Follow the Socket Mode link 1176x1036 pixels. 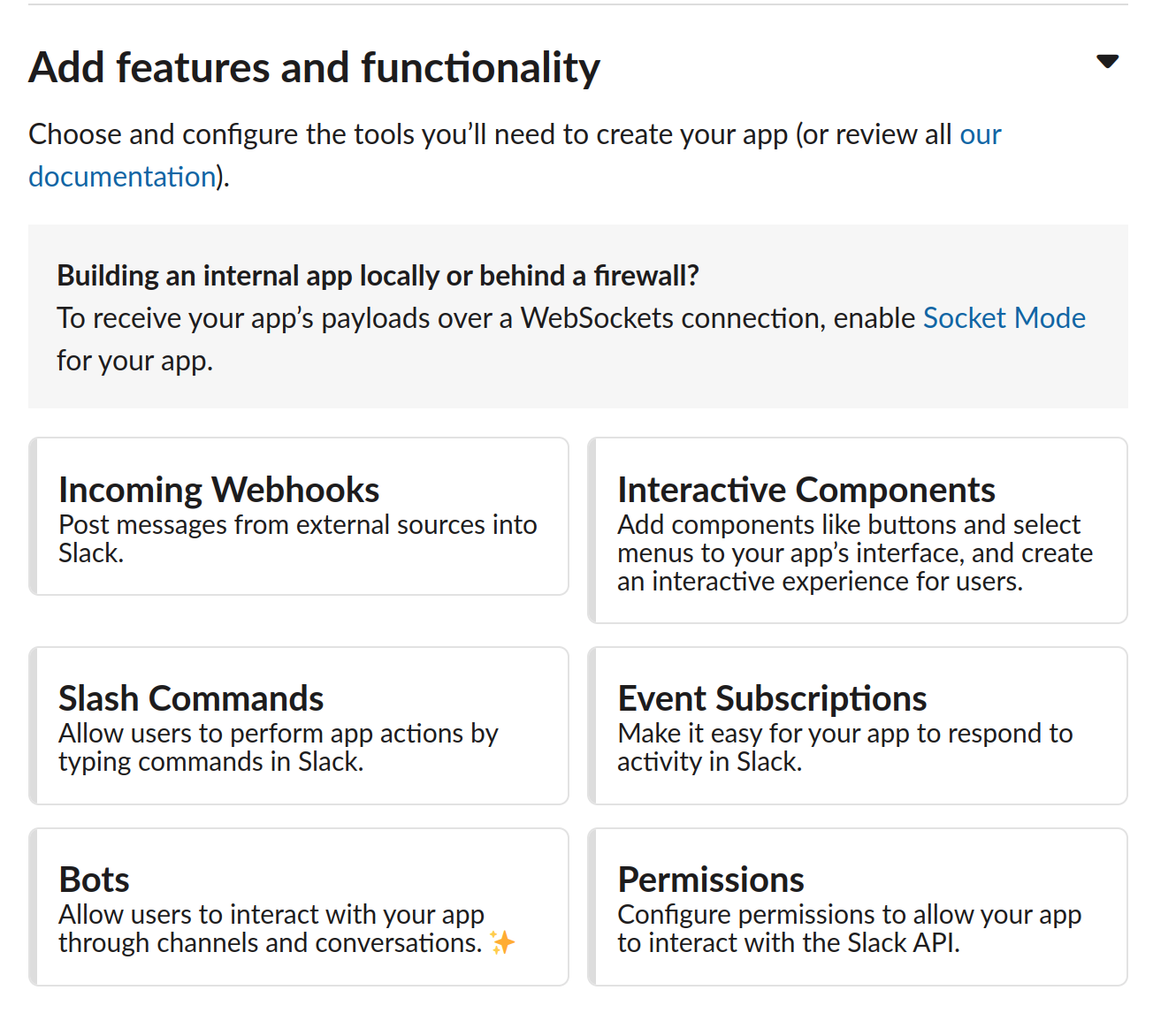tap(1004, 318)
